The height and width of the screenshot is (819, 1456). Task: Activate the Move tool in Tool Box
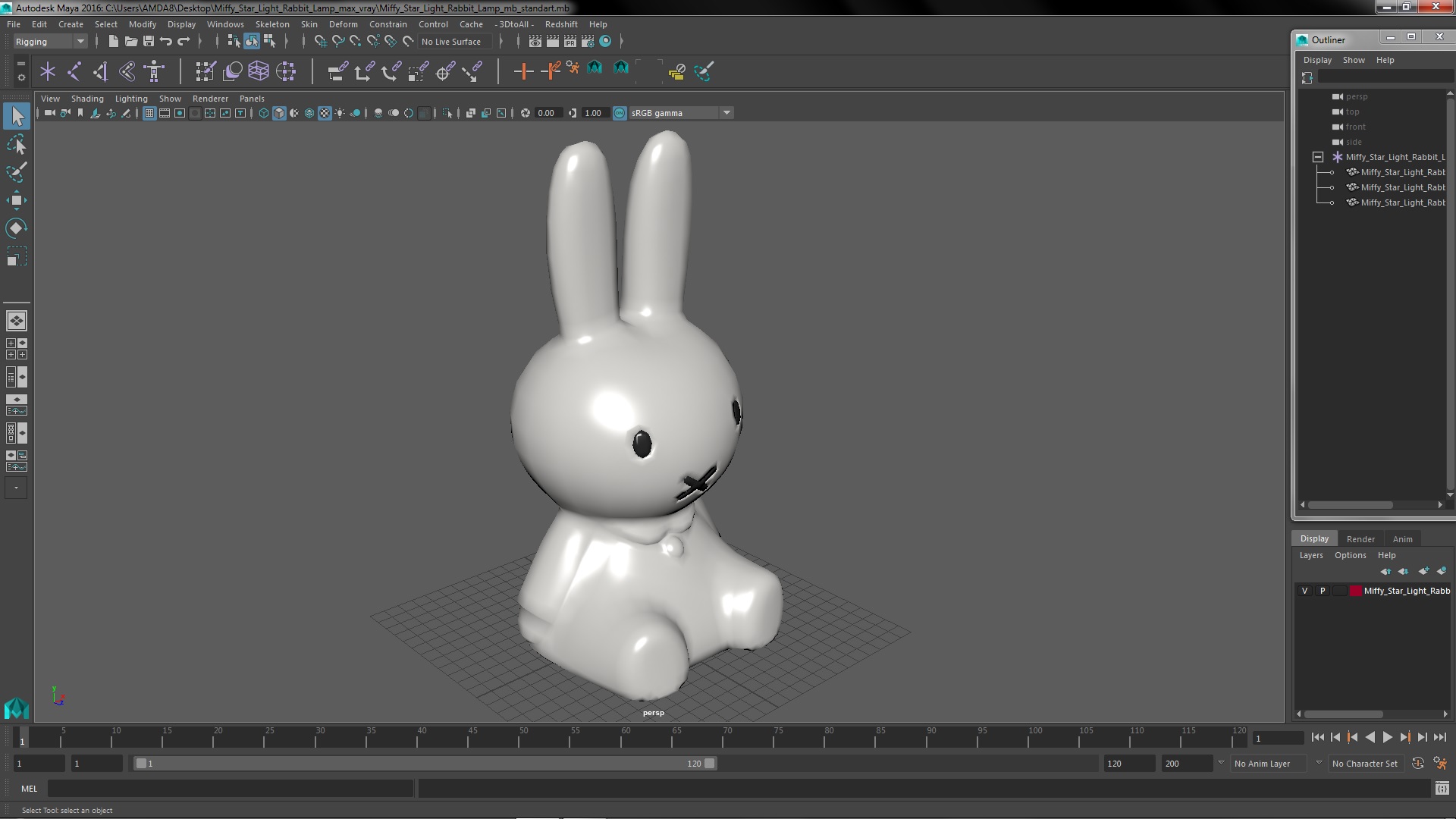coord(17,200)
